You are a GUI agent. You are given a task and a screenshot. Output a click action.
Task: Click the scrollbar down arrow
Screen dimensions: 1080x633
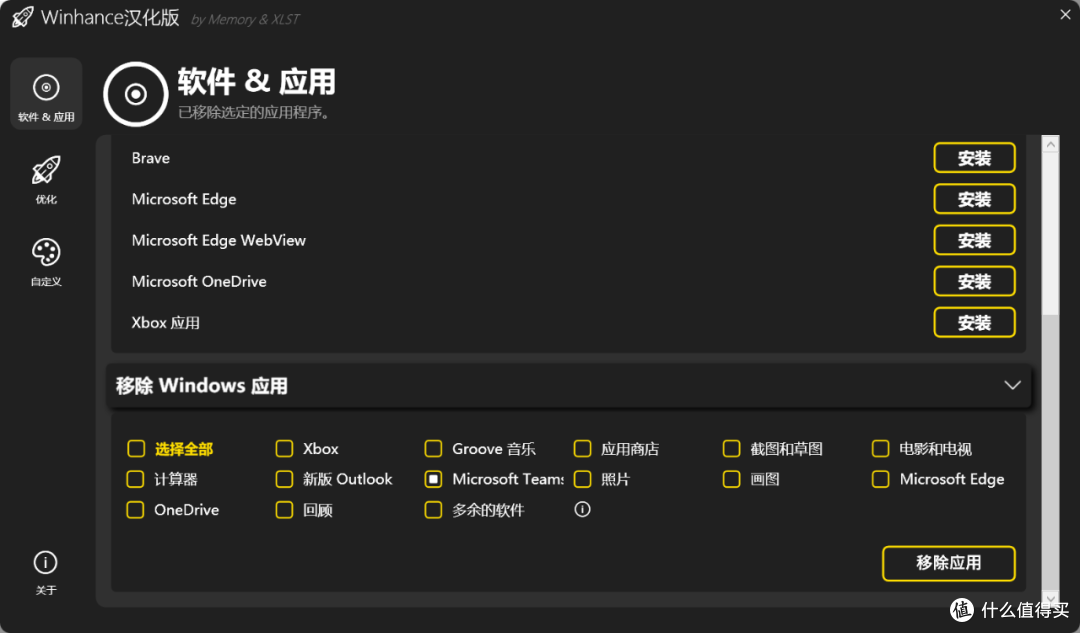coord(1050,598)
